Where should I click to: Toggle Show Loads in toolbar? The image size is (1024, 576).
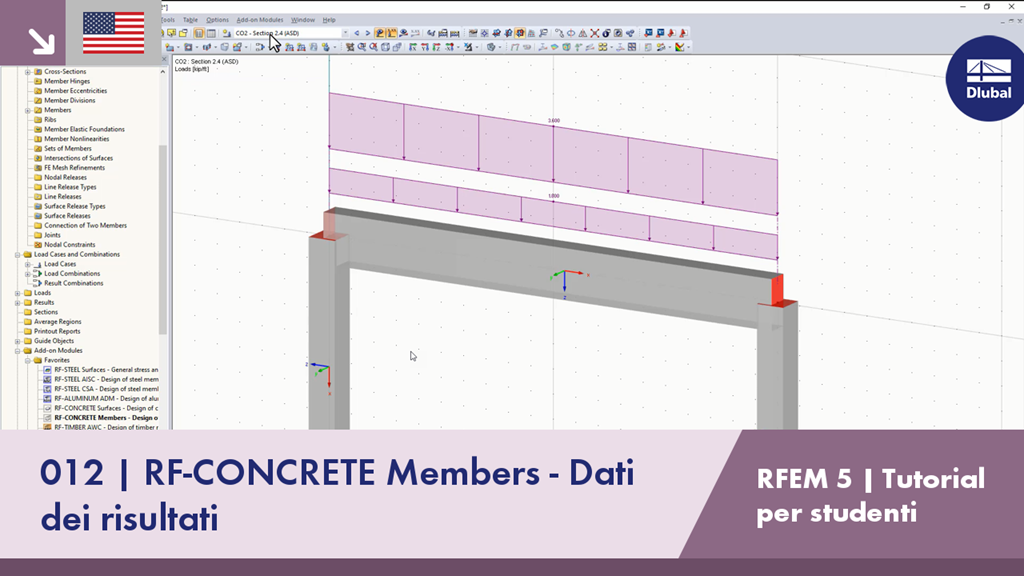pos(379,33)
